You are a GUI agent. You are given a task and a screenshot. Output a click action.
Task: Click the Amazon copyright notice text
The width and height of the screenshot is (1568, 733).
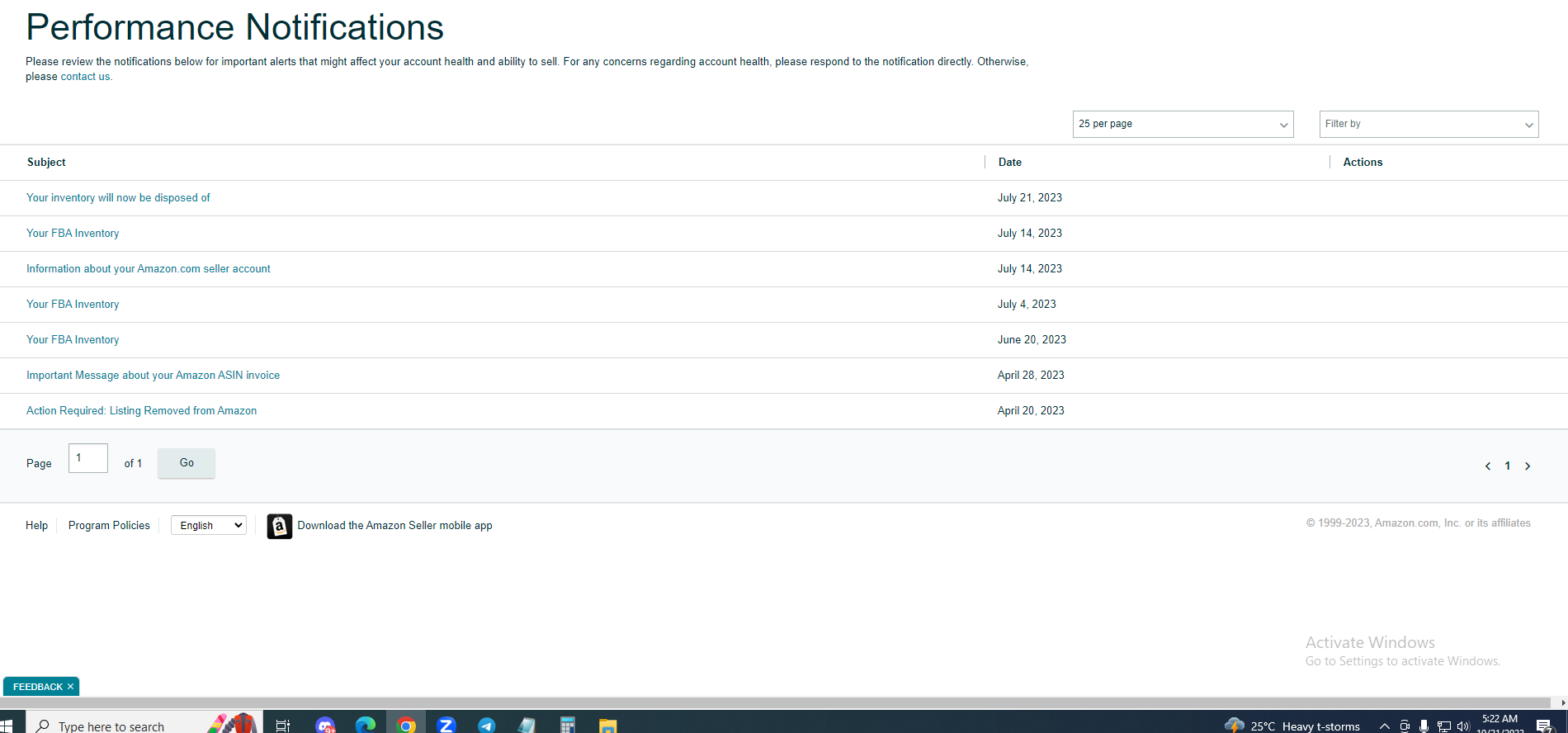click(1418, 523)
